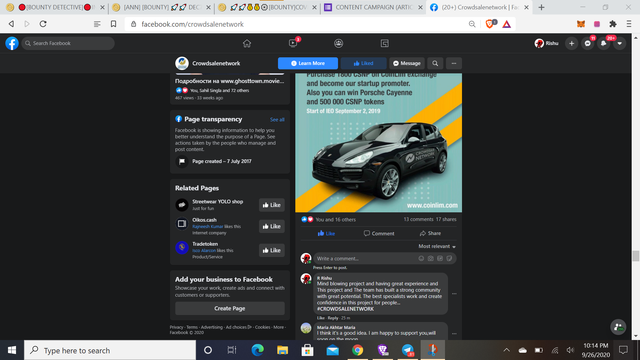
Task: Expand the account dropdown arrow
Action: point(620,43)
